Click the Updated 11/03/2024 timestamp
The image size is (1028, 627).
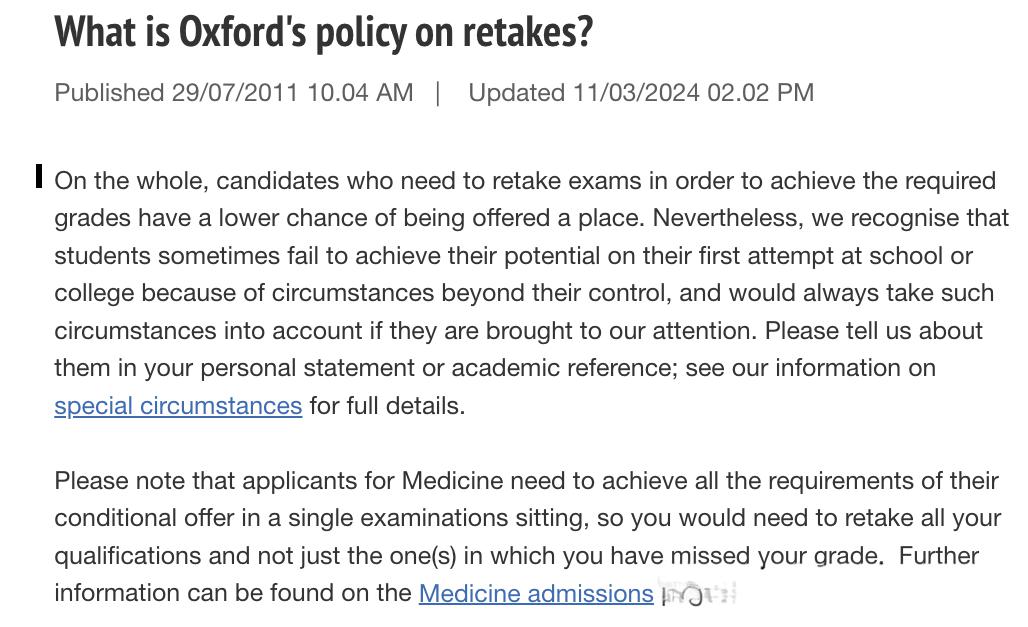click(x=641, y=92)
